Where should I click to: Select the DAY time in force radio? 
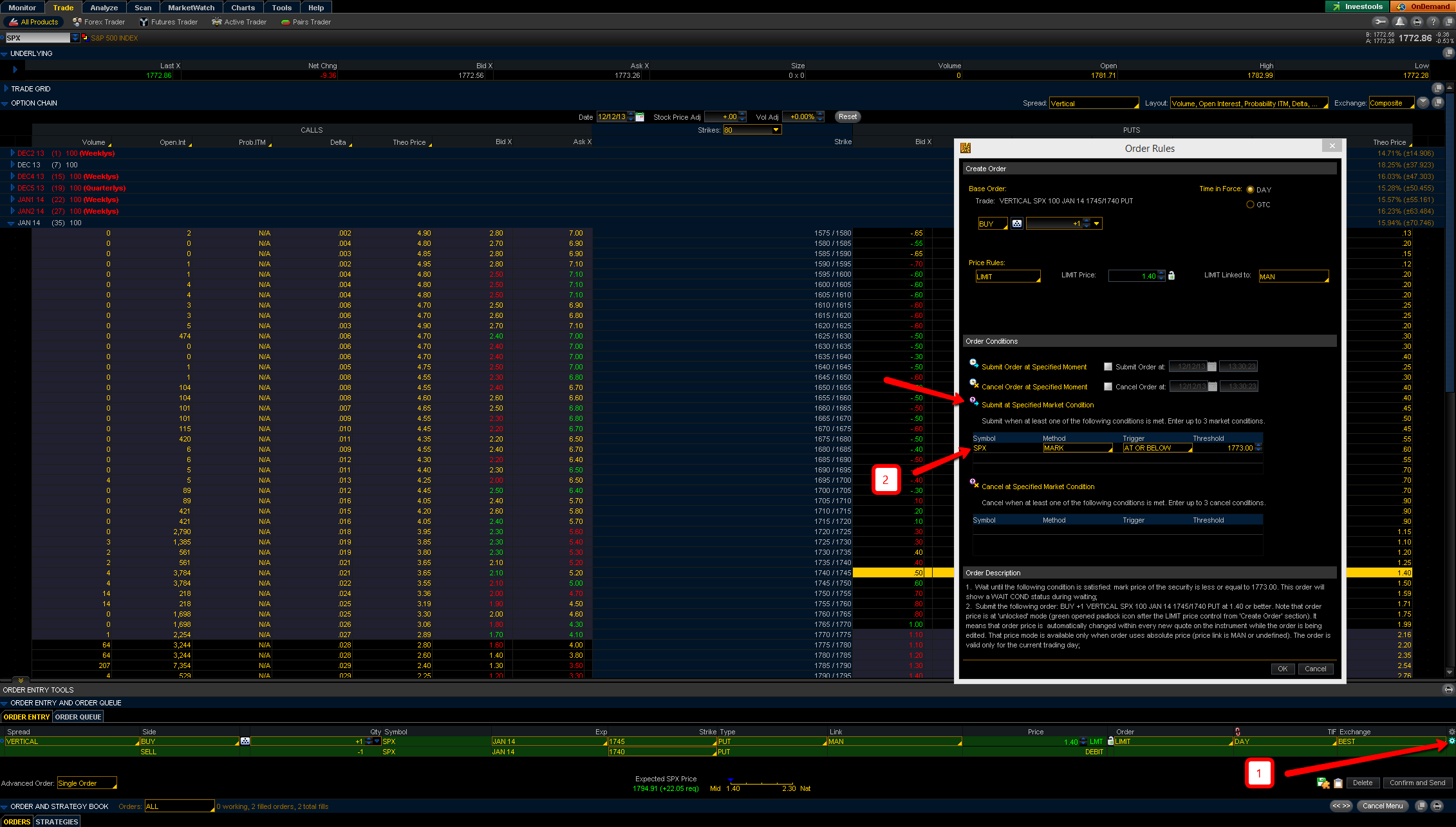tap(1250, 190)
